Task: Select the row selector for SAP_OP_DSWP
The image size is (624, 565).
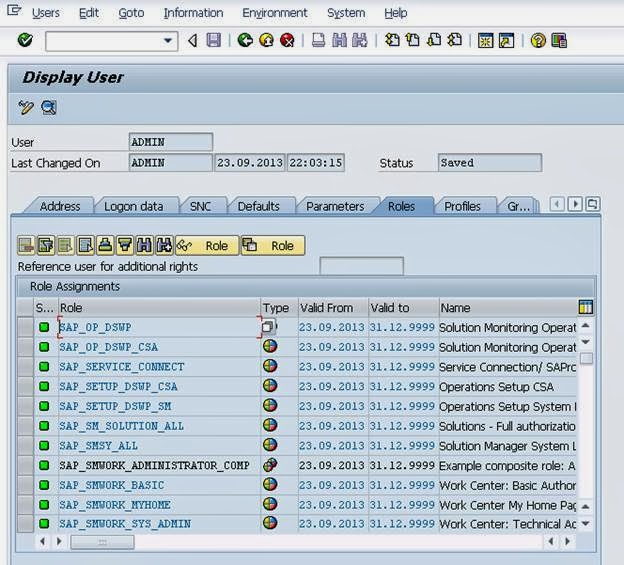Action: pyautogui.click(x=25, y=327)
